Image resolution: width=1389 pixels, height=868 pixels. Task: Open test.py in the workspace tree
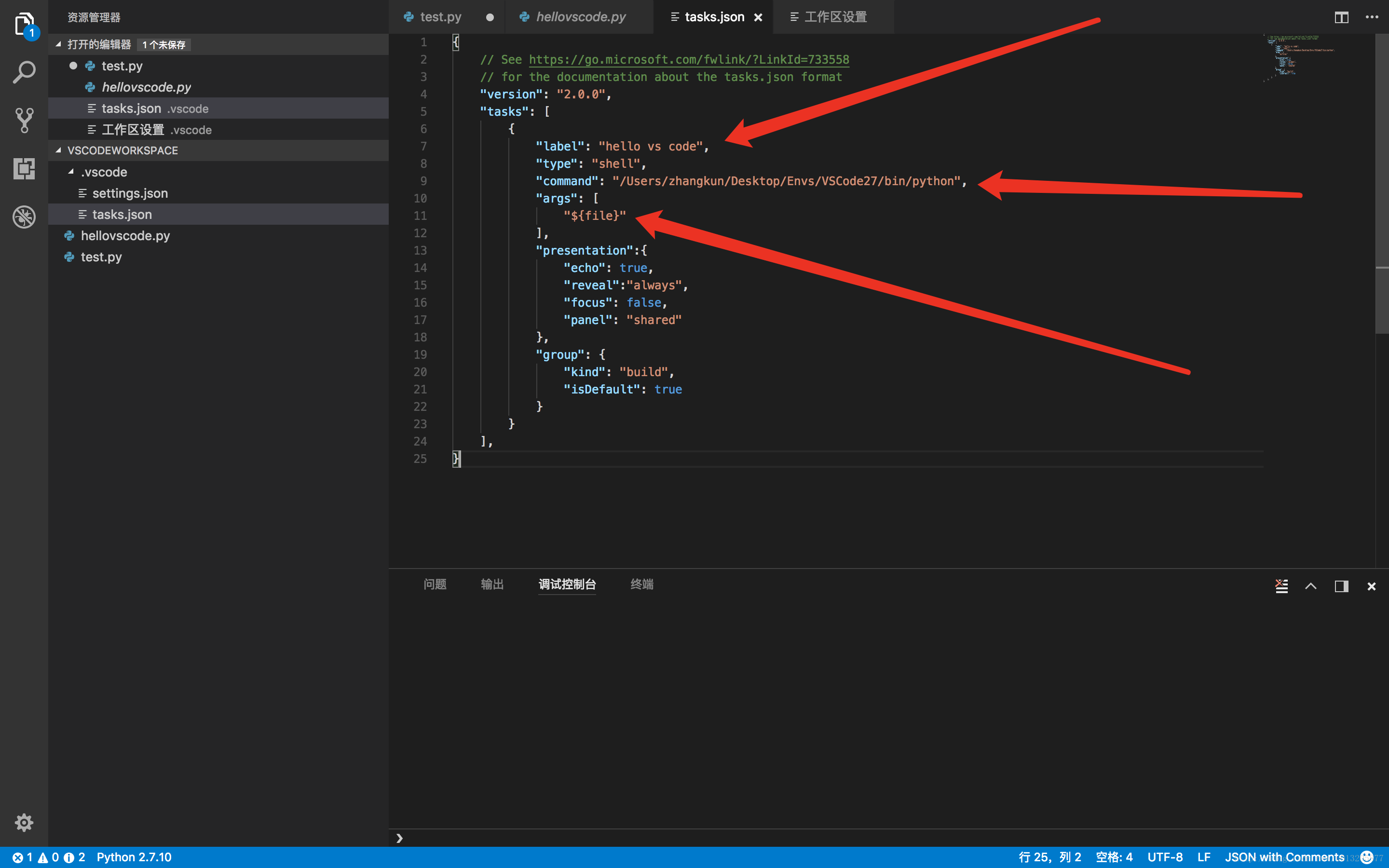(x=218, y=257)
